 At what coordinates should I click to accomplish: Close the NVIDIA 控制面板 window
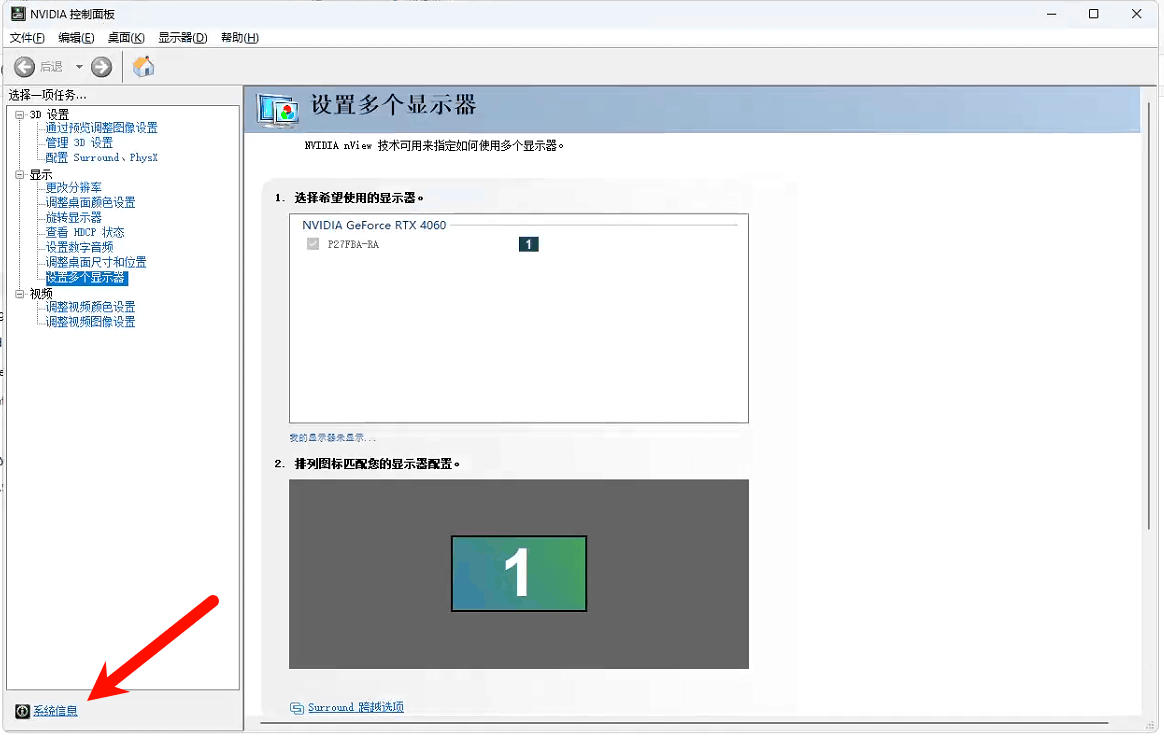(1137, 14)
